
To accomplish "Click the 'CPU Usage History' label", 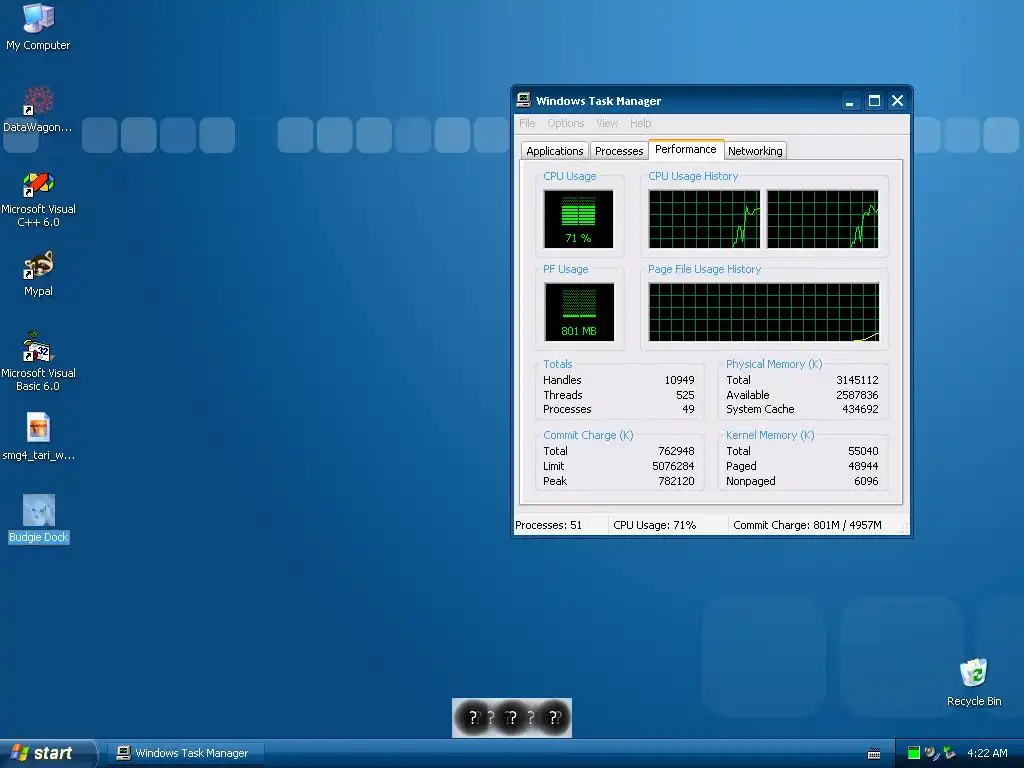I will point(693,176).
